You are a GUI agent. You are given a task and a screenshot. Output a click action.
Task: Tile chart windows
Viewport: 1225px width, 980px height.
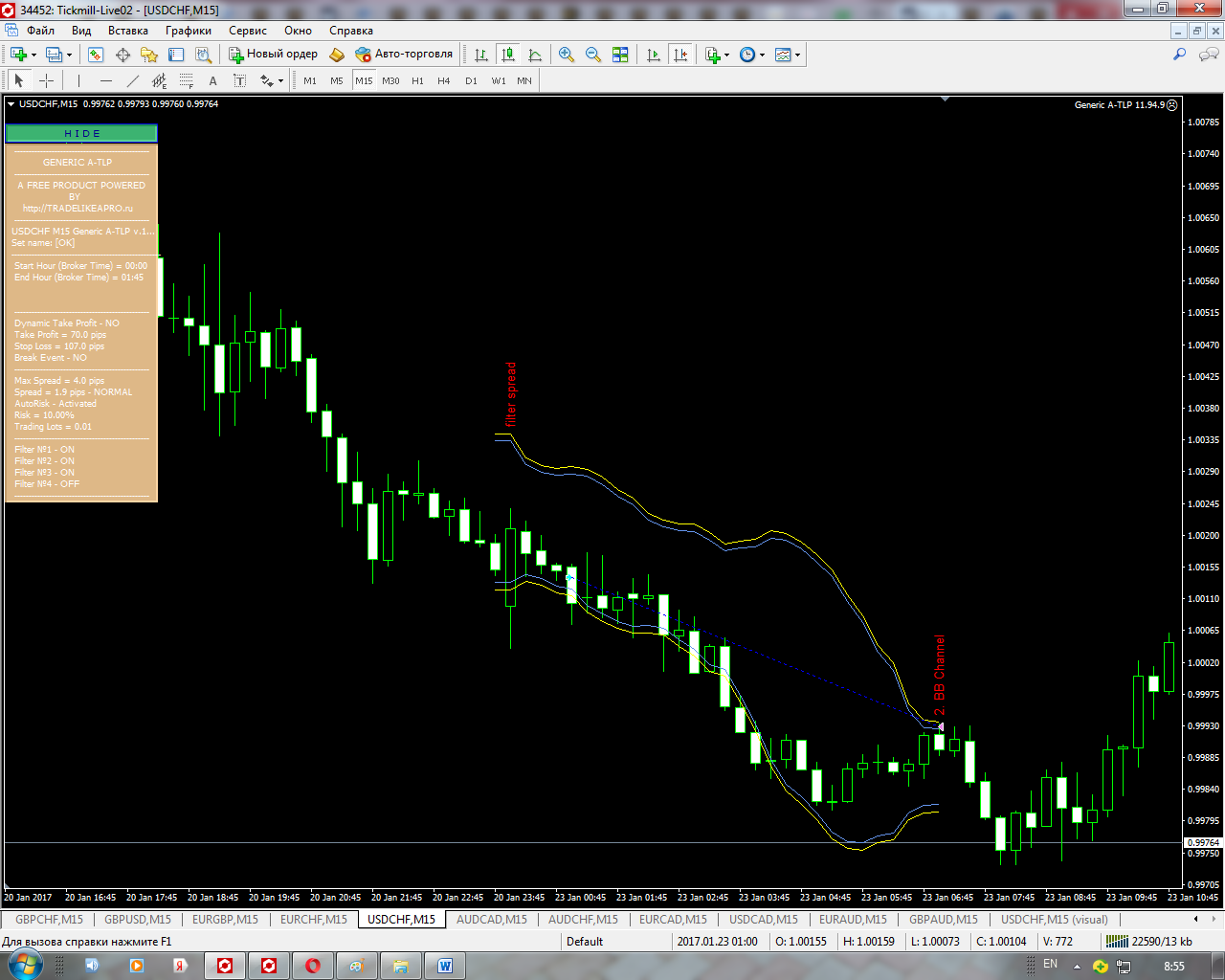click(x=620, y=55)
